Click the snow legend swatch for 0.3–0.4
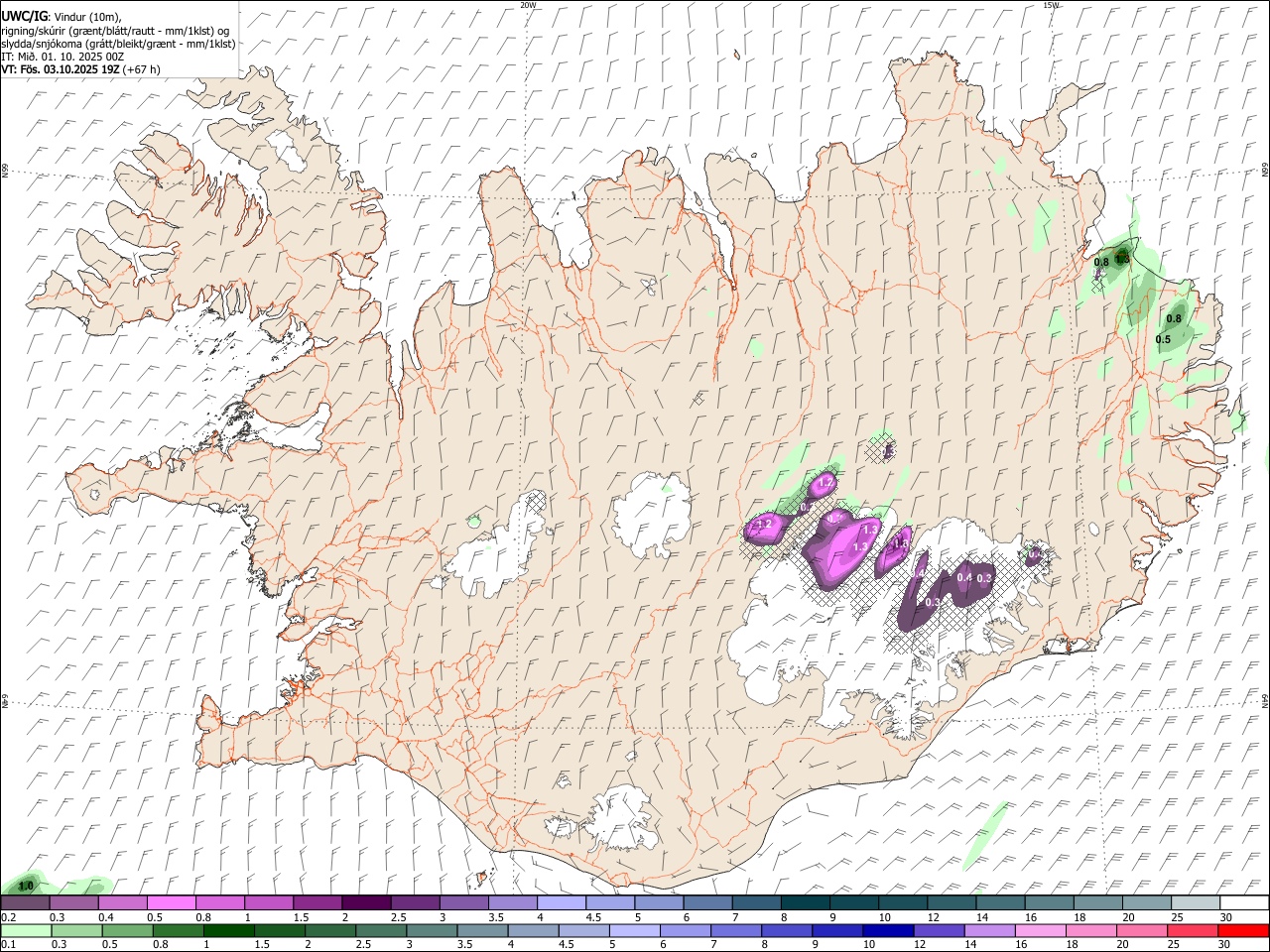Viewport: 1270px width, 952px height. pos(74,902)
